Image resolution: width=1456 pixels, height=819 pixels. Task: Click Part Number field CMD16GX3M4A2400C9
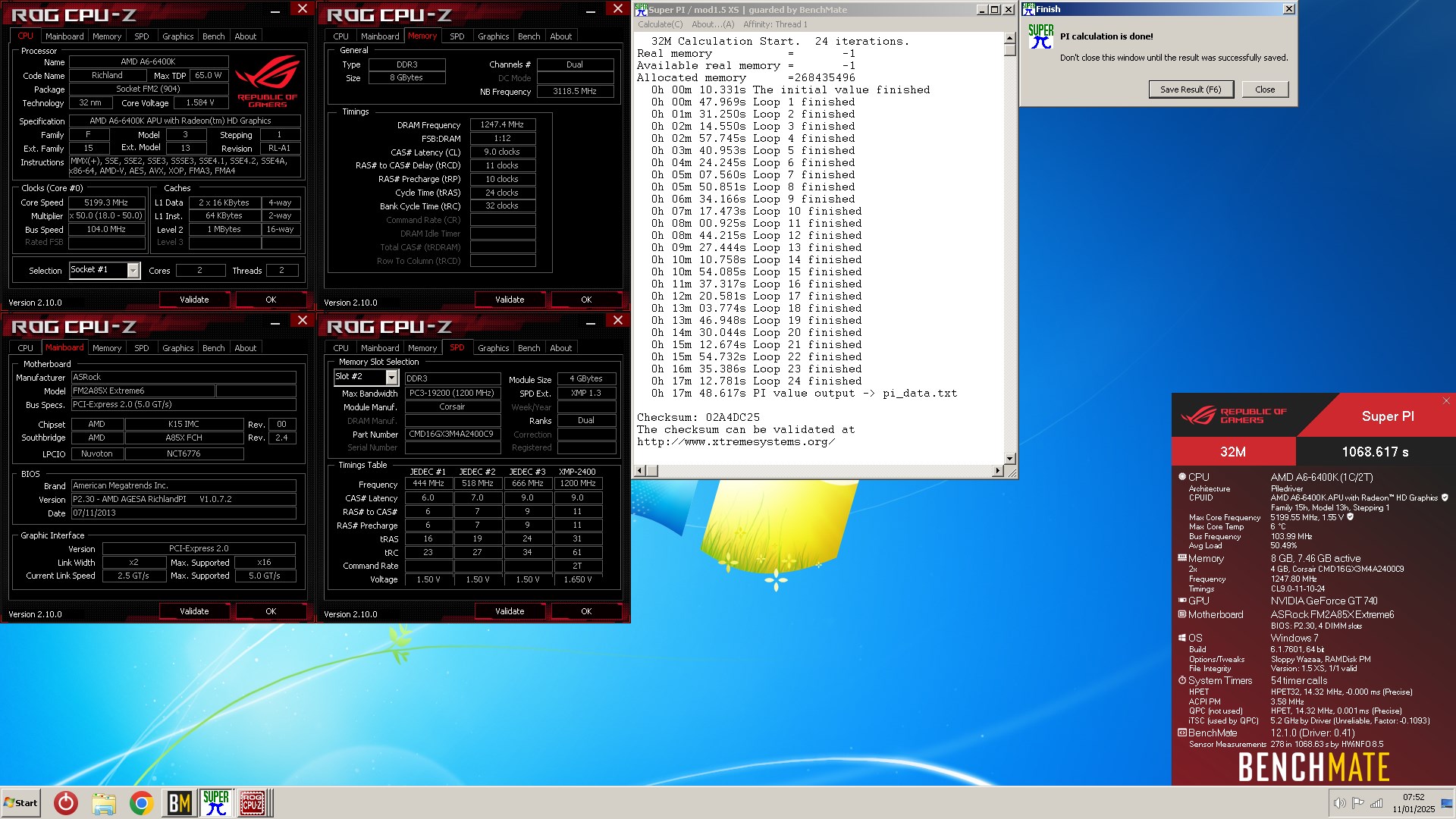coord(452,435)
